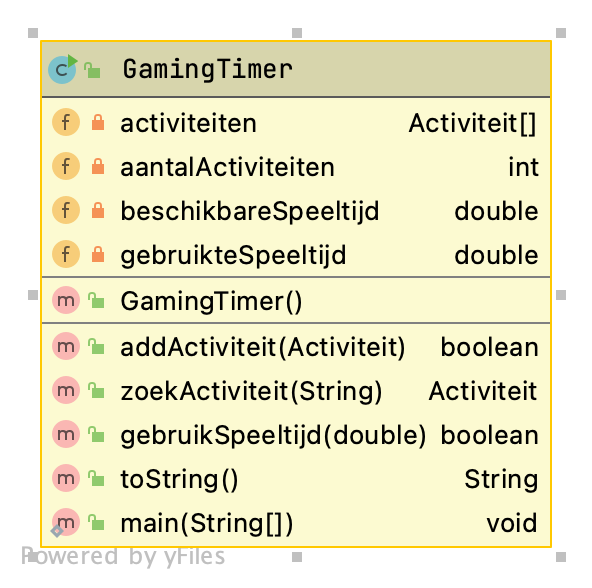The image size is (592, 588).
Task: Click the private lock icon for aantalActiviteiten
Action: pyautogui.click(x=98, y=167)
